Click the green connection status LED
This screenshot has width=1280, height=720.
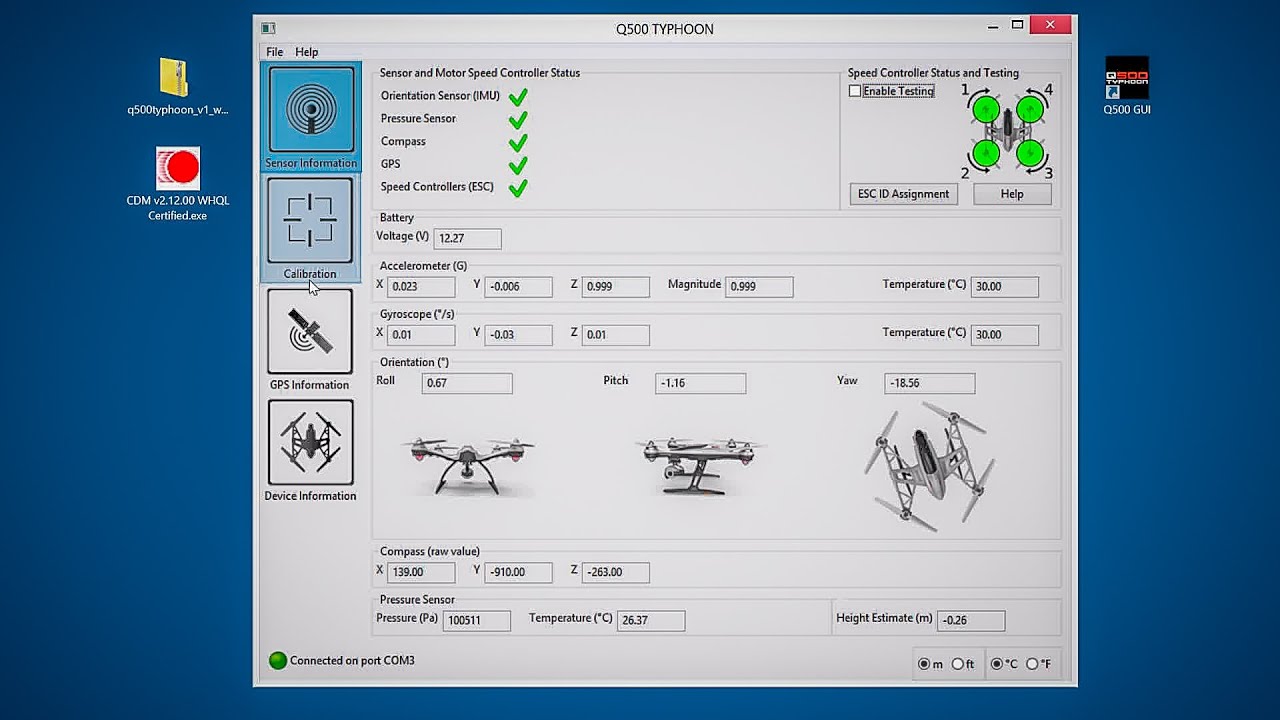click(x=278, y=660)
